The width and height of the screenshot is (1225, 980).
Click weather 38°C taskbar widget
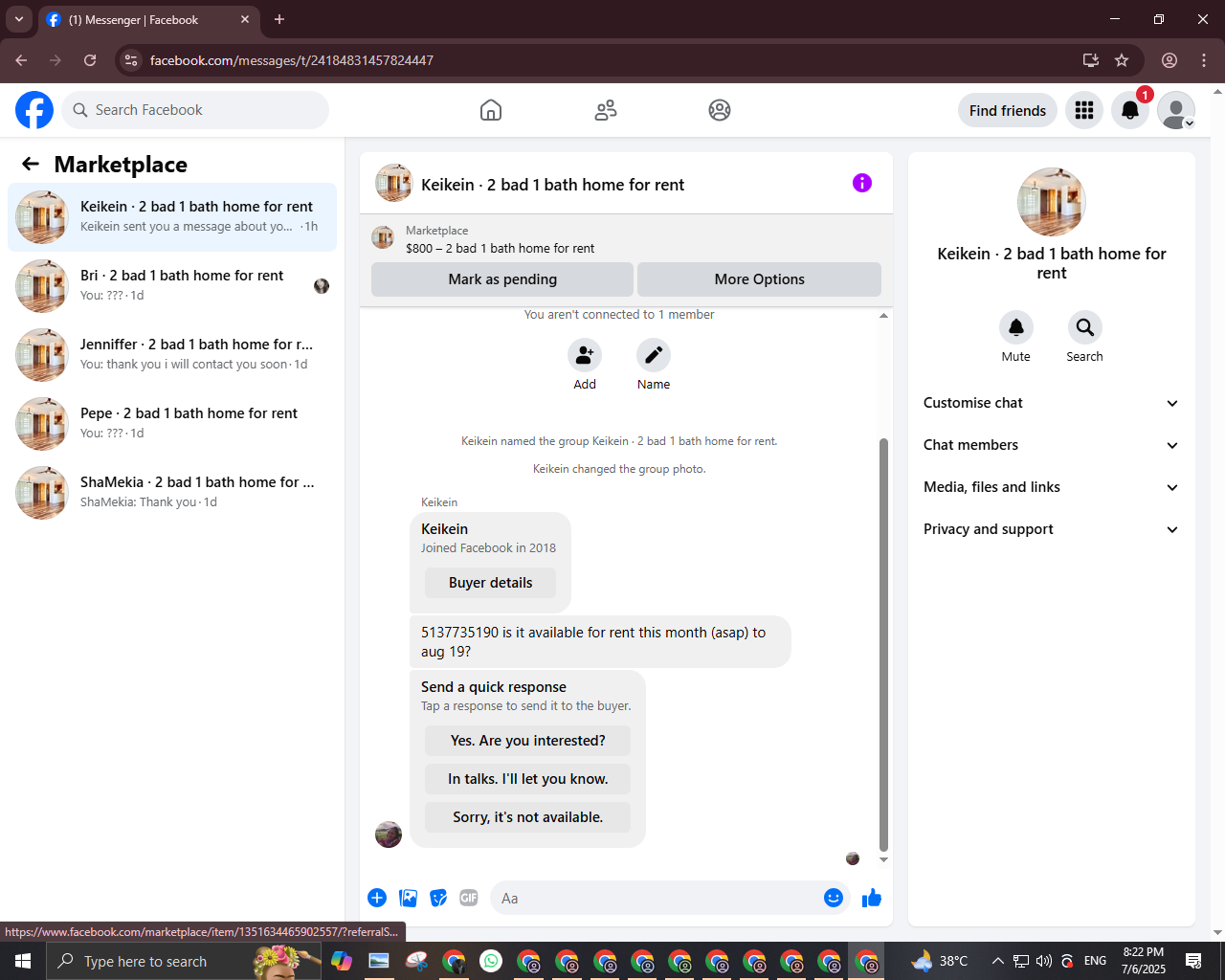940,961
